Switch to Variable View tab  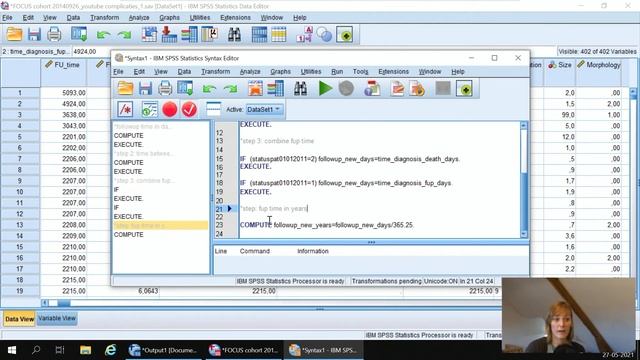click(x=57, y=318)
